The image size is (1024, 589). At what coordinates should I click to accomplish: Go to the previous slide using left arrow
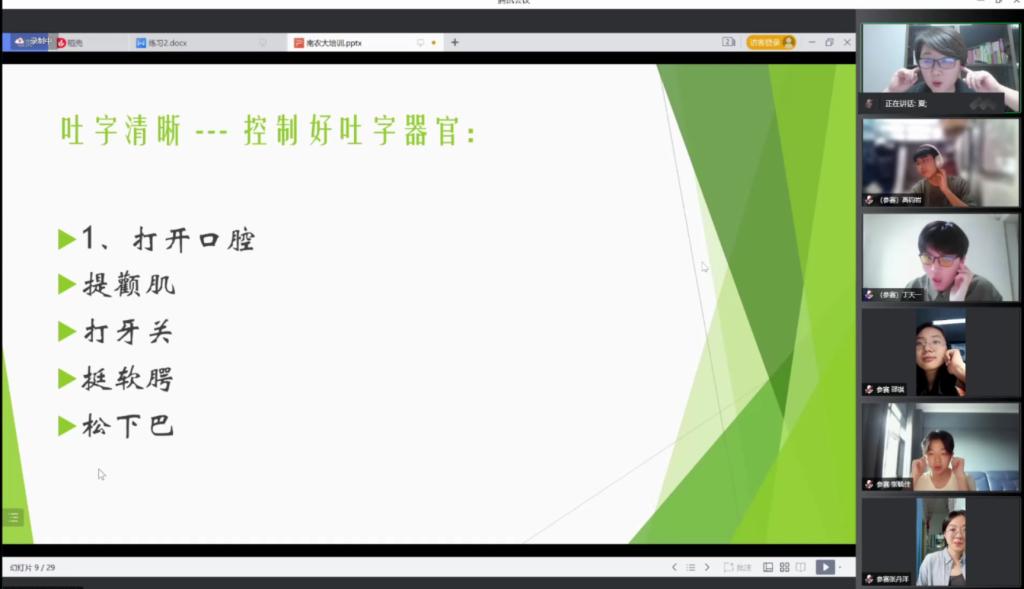click(674, 567)
